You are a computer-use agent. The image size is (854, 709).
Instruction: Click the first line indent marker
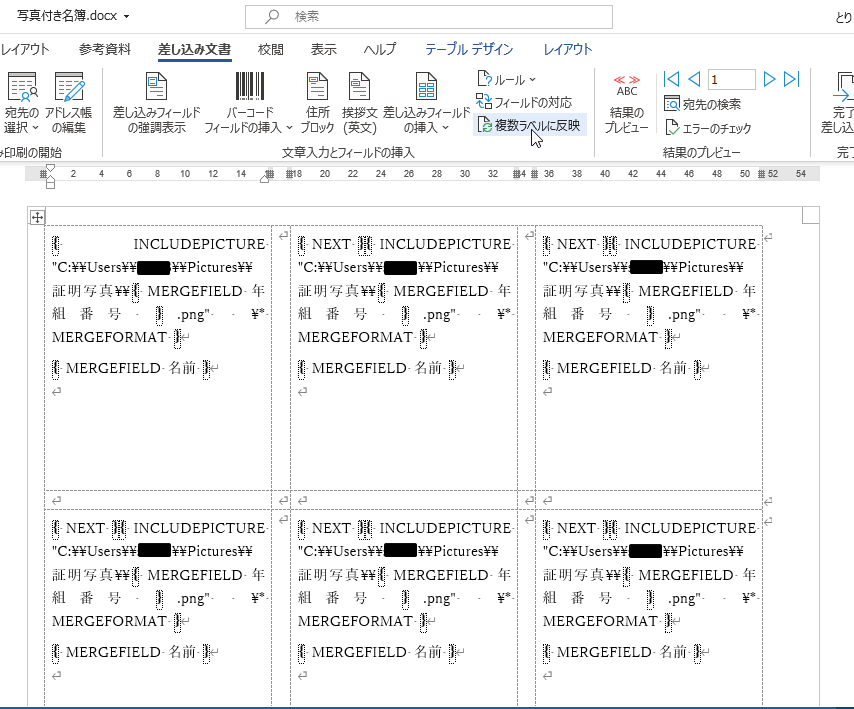(50, 168)
